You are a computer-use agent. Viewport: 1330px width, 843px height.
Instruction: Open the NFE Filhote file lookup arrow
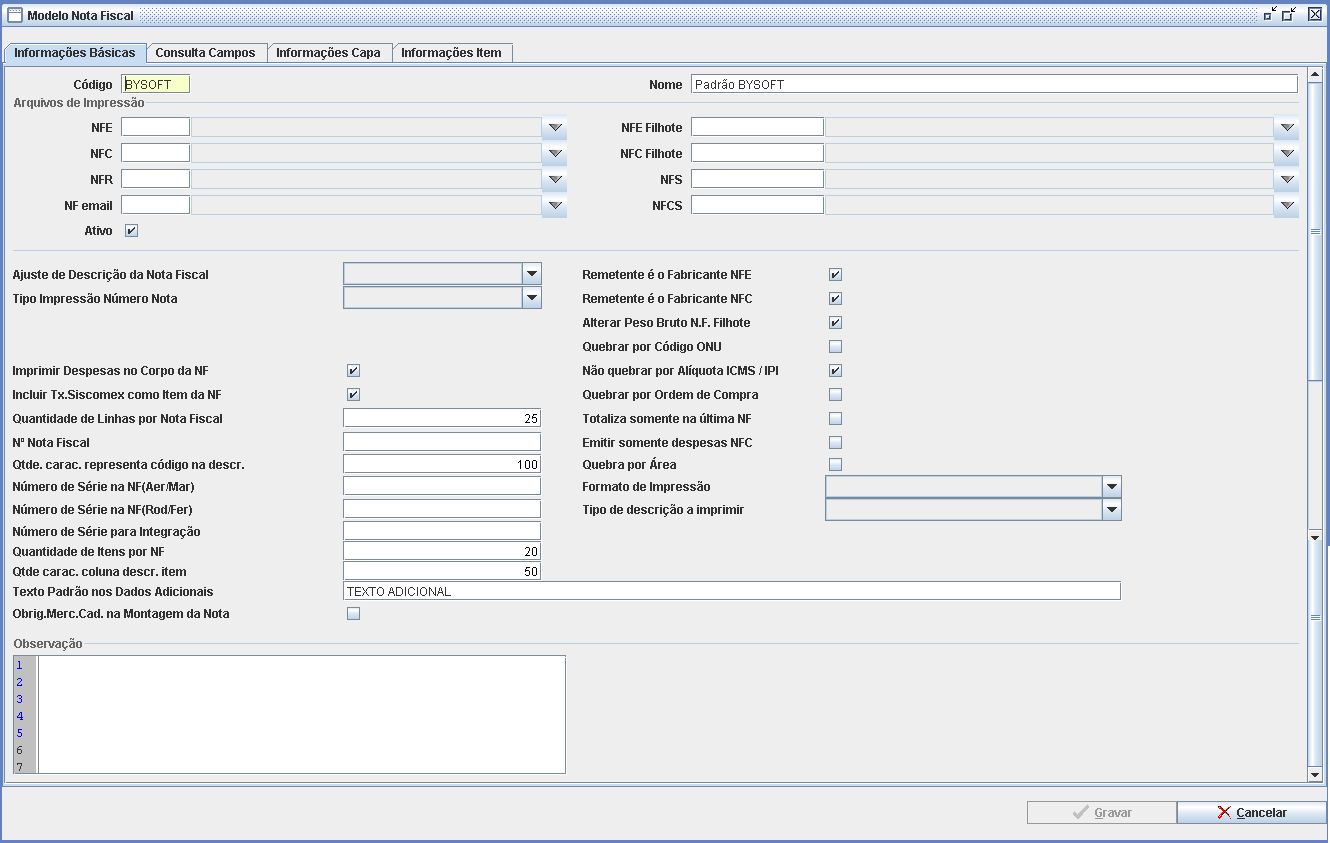1287,127
